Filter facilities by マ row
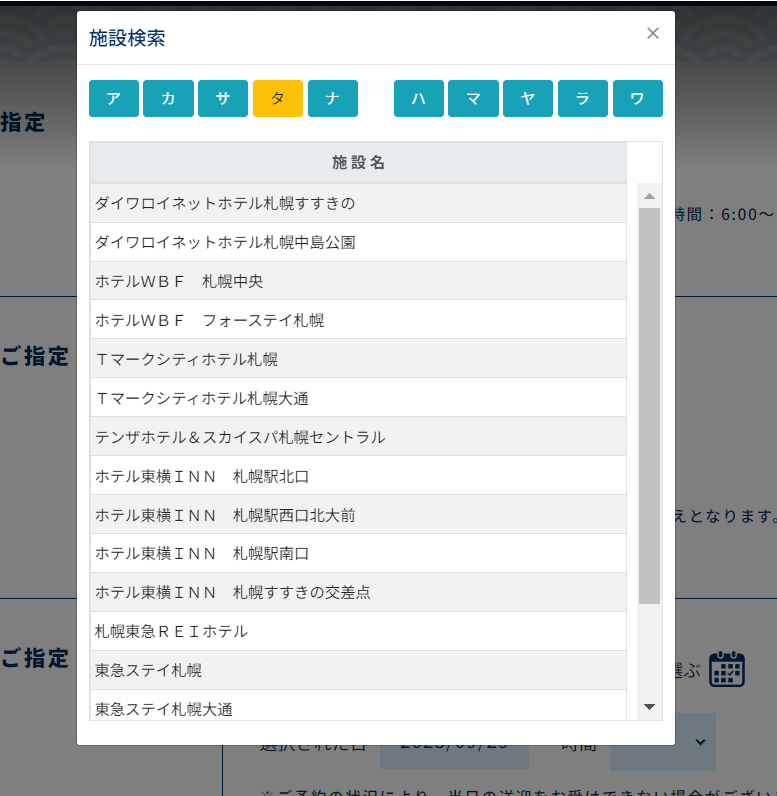This screenshot has height=796, width=777. coord(474,98)
